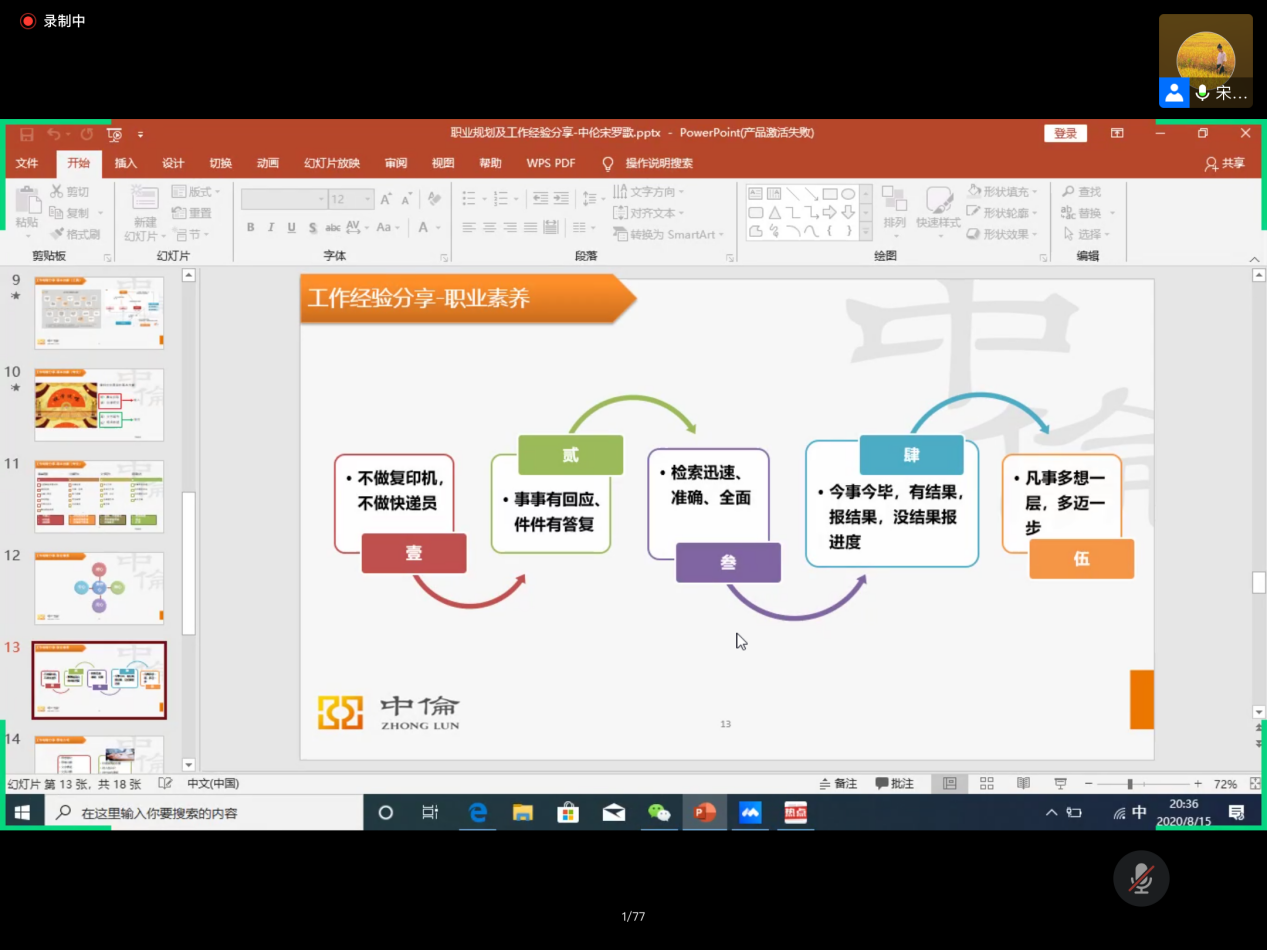
Task: Expand the font size dropdown
Action: (367, 200)
